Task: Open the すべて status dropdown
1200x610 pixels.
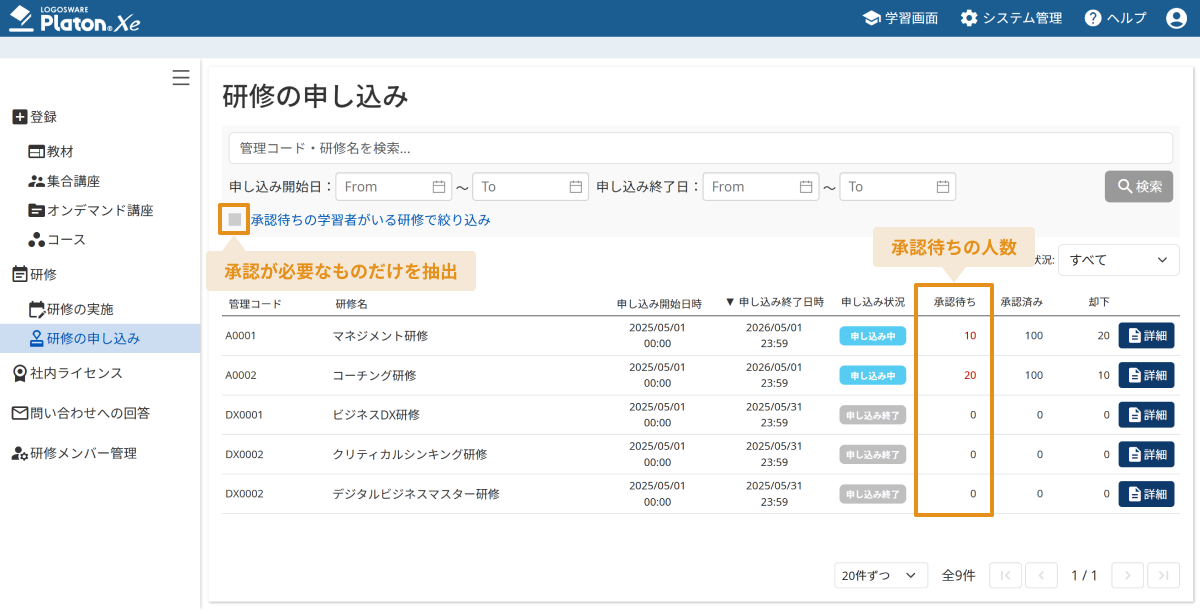Action: (x=1119, y=260)
